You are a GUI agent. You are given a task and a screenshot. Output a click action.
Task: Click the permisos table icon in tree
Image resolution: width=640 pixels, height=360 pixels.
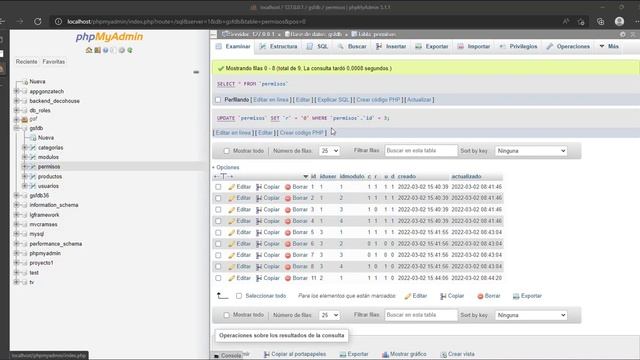coord(33,167)
